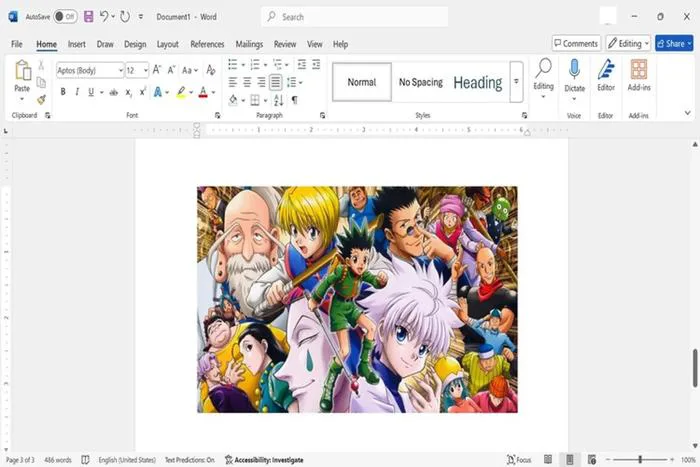Screen dimensions: 700x467
Task: Open the borders dropdown
Action: pos(265,100)
